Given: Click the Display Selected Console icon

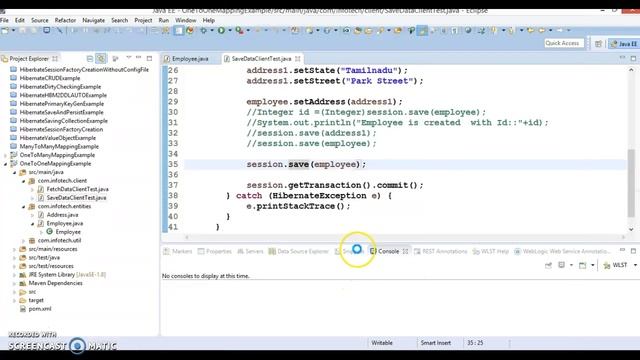Looking at the screenshot, I should pyautogui.click(x=562, y=265).
